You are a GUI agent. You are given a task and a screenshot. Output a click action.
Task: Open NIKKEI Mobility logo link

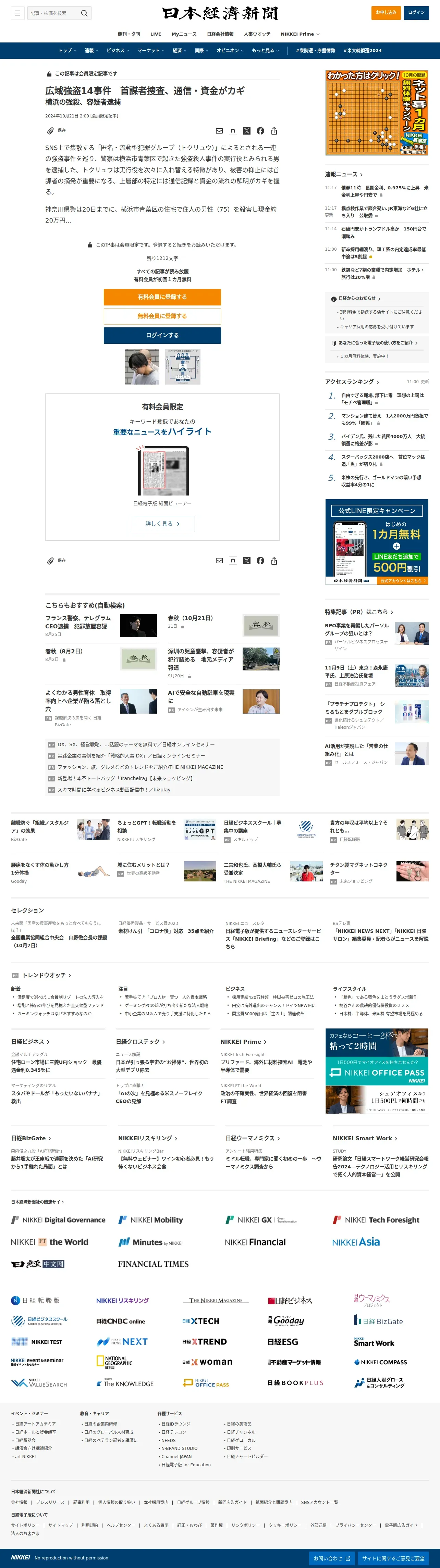(x=150, y=1220)
